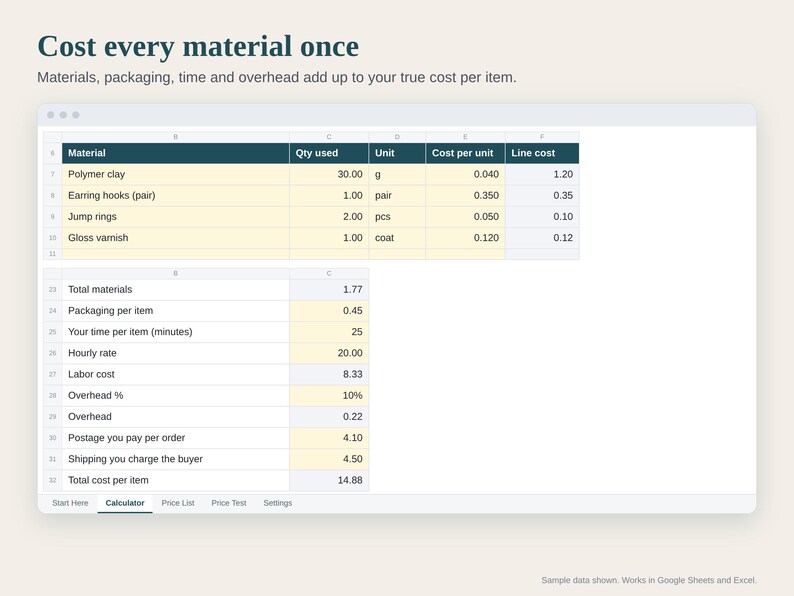Click 'Shipping you charge the buyer' label
This screenshot has width=794, height=596.
pos(175,459)
